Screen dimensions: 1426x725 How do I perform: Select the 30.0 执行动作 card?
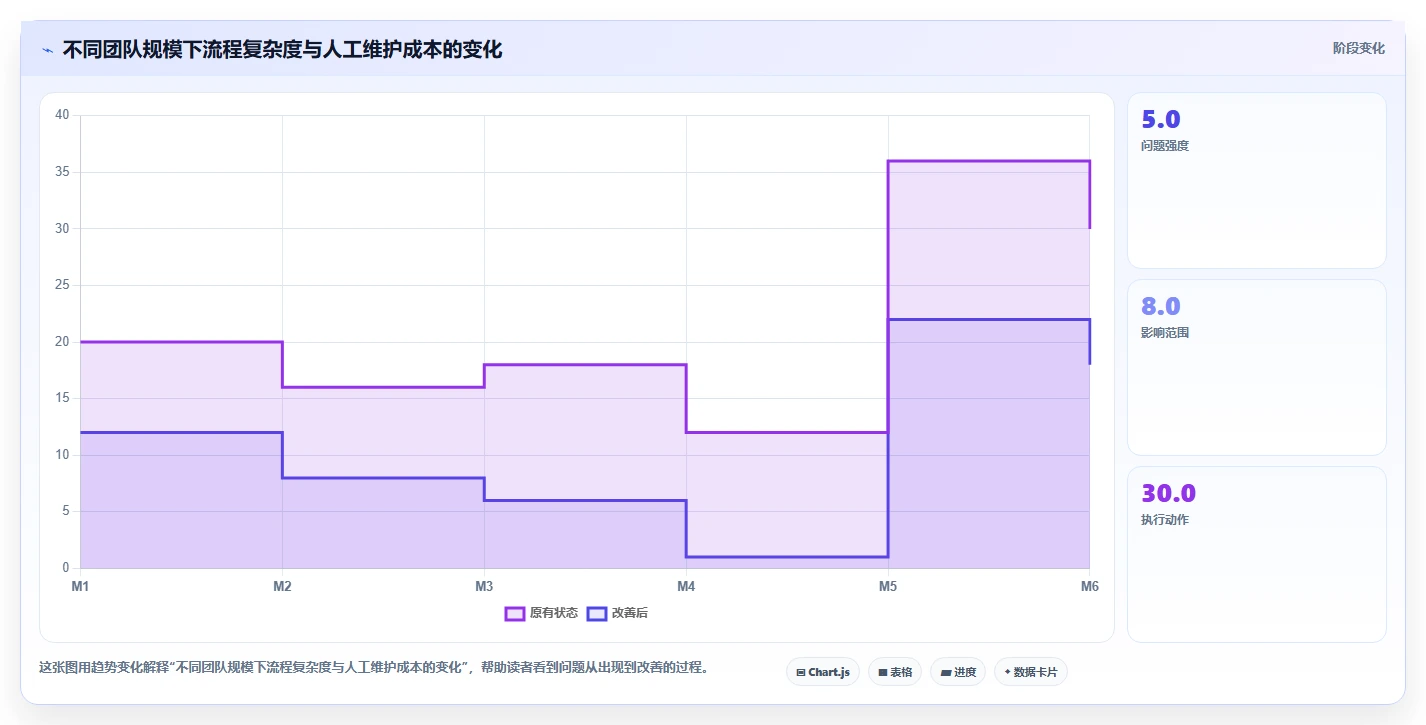tap(1257, 555)
